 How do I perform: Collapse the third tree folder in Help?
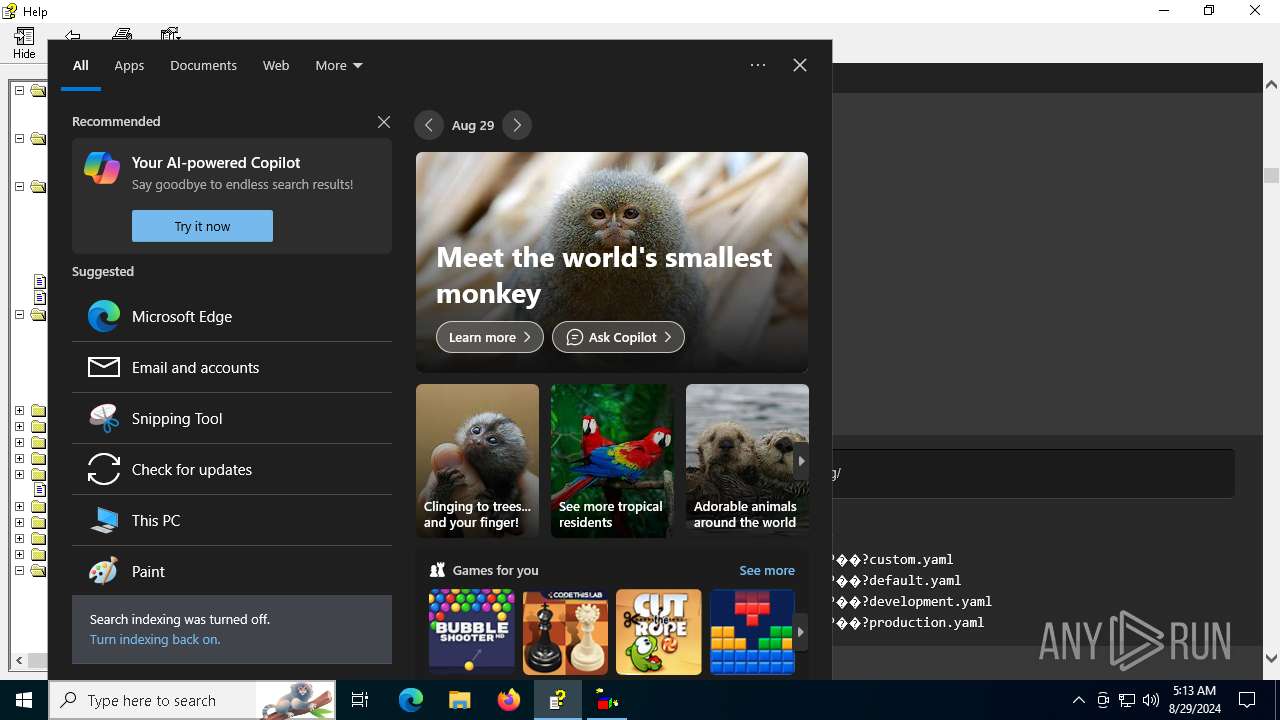point(19,186)
